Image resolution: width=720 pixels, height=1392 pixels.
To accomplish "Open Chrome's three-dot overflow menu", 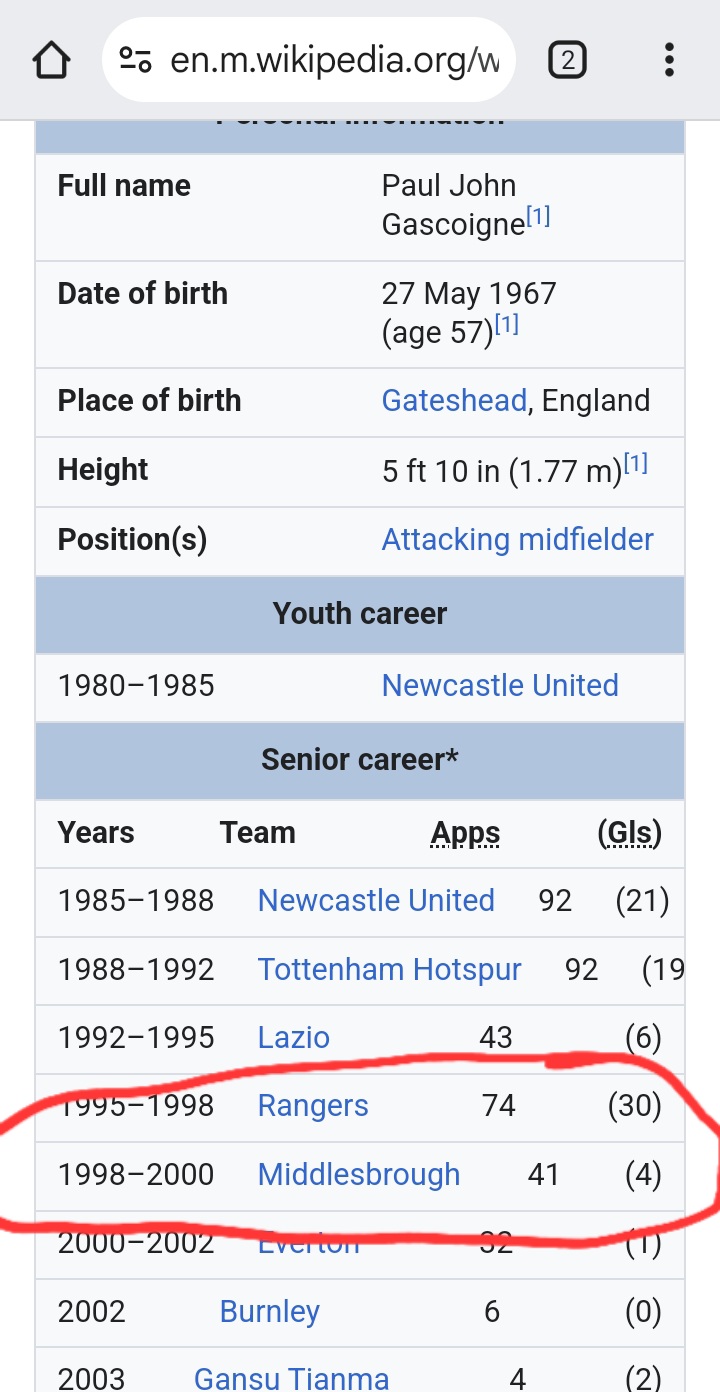I will click(x=669, y=61).
